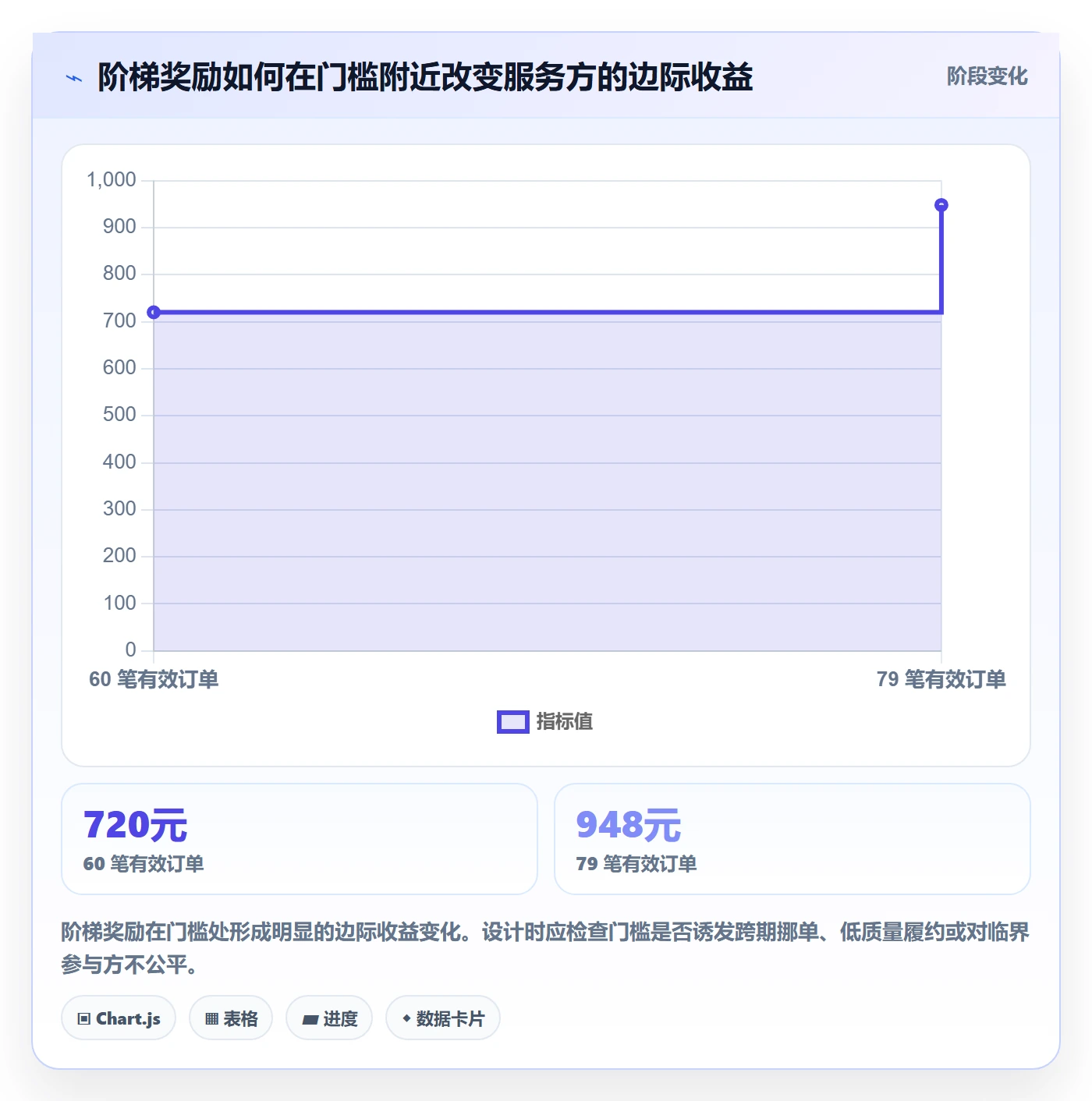Click the data point at 79 笔有效订单
This screenshot has height=1101, width=1092.
[x=941, y=205]
